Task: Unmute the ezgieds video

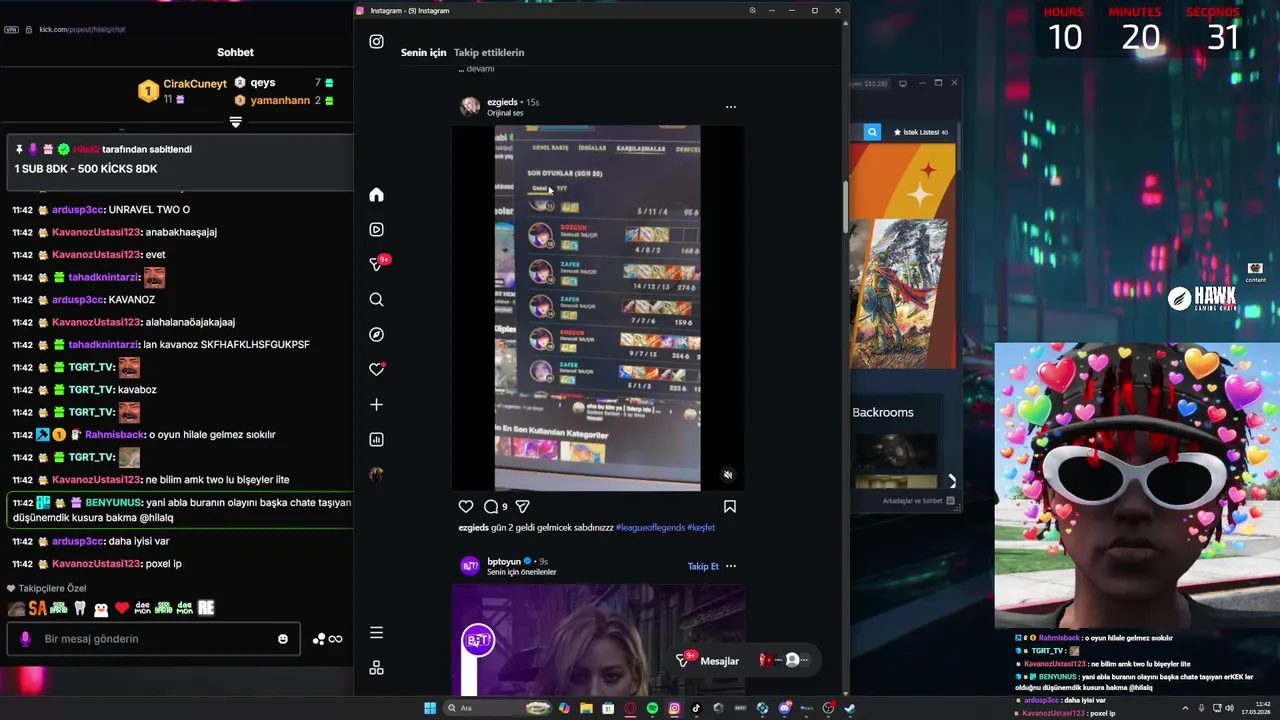Action: [x=728, y=475]
